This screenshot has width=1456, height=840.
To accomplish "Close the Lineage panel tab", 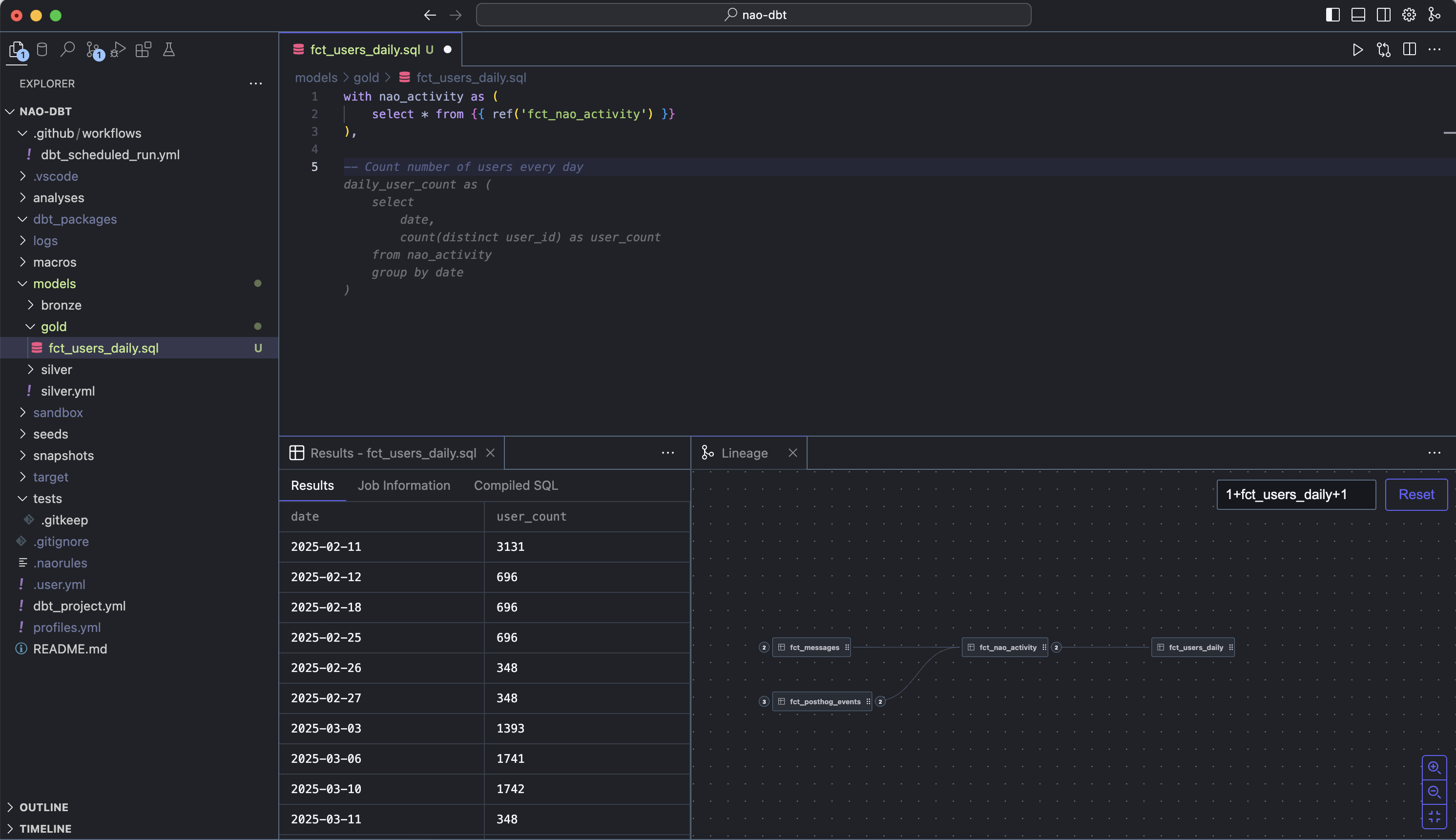I will pyautogui.click(x=793, y=453).
